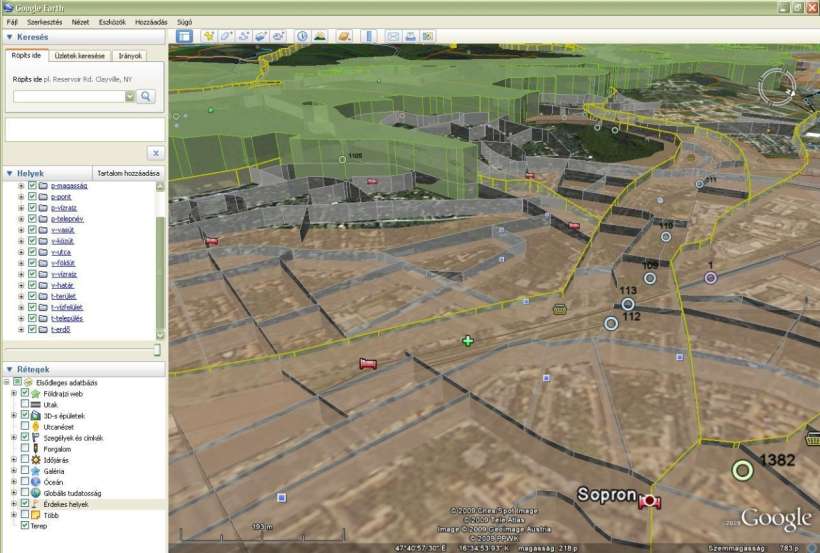820x553 pixels.
Task: Disable the Terep terrain checkbox
Action: (x=25, y=525)
